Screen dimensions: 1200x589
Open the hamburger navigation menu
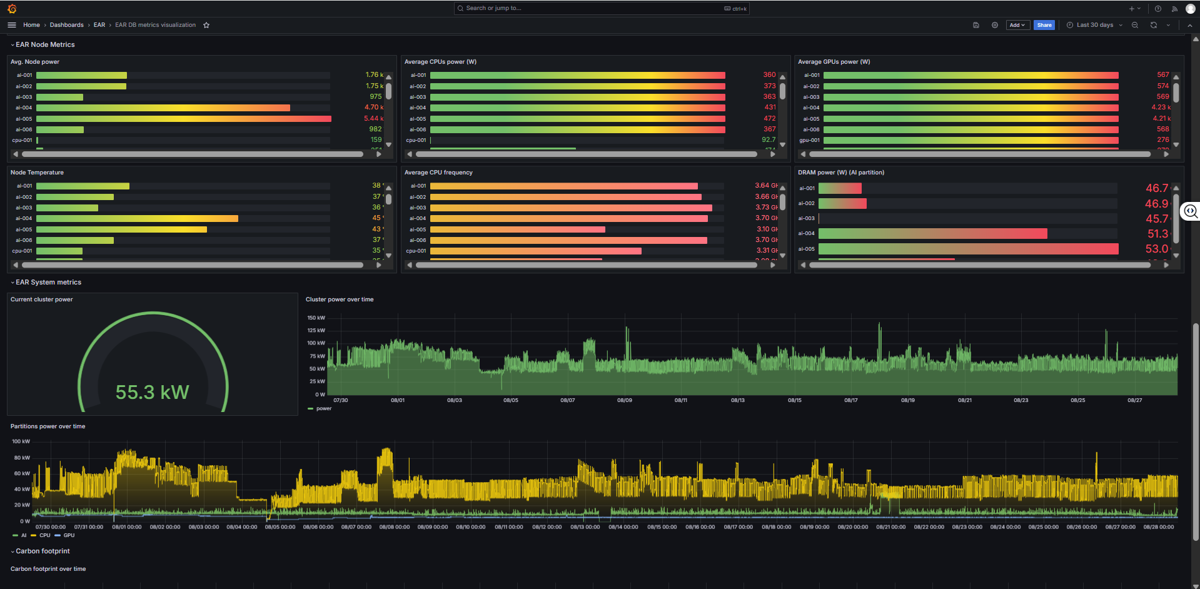pyautogui.click(x=12, y=25)
